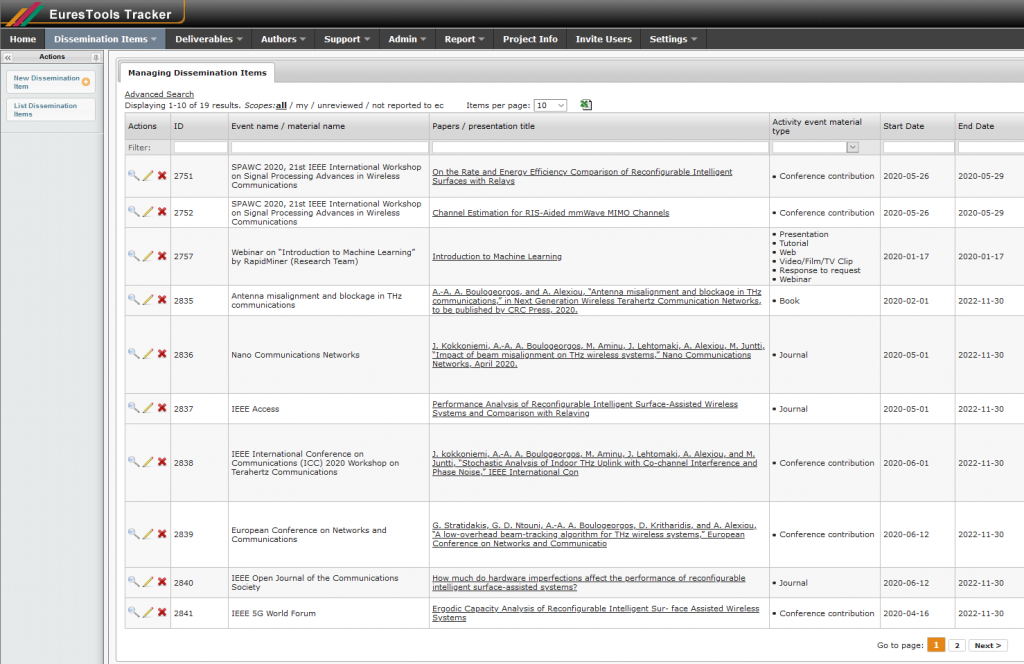
Task: Select the Managing Dissemination Items tab
Action: tap(196, 72)
